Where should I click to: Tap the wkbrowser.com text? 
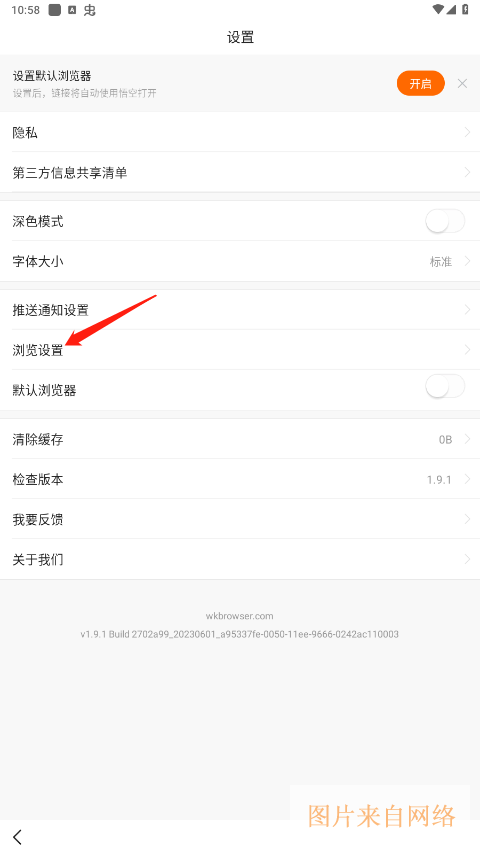pos(239,616)
